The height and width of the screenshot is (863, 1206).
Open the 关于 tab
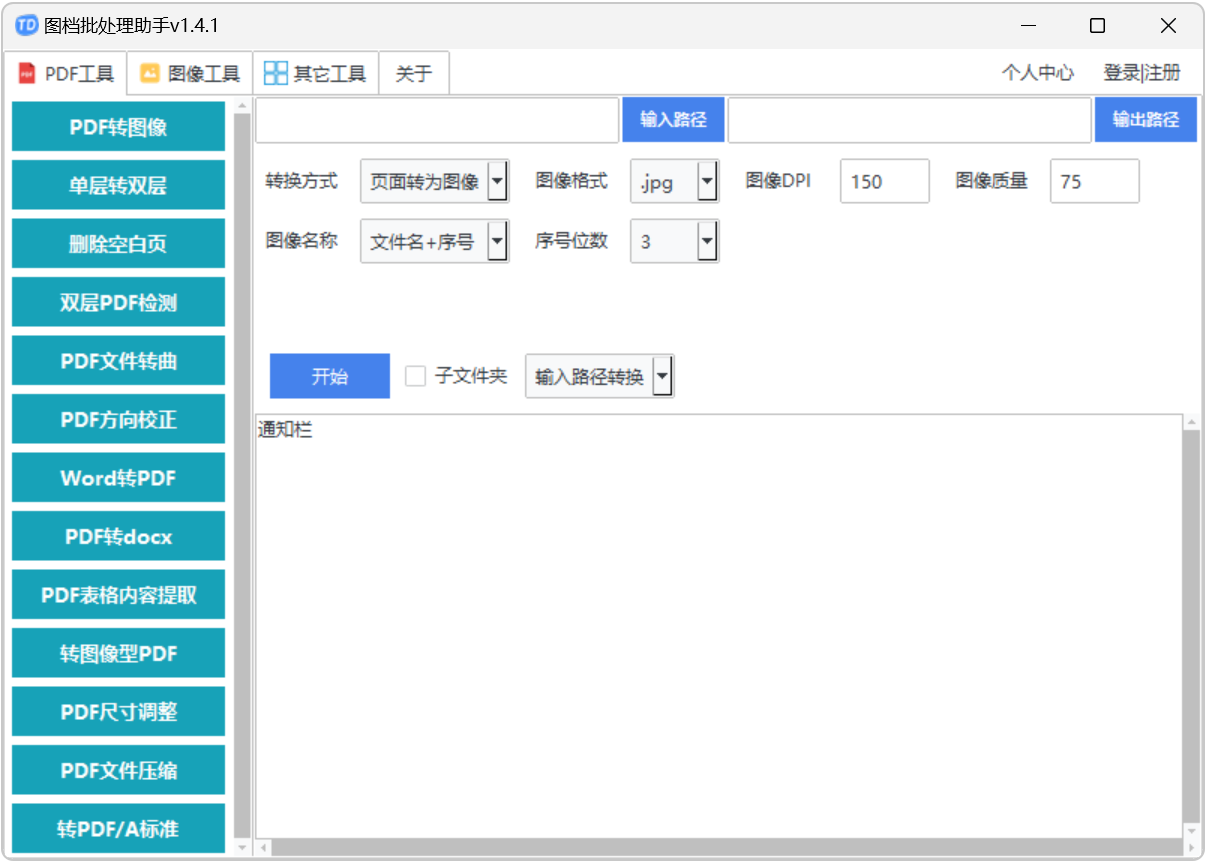(414, 73)
